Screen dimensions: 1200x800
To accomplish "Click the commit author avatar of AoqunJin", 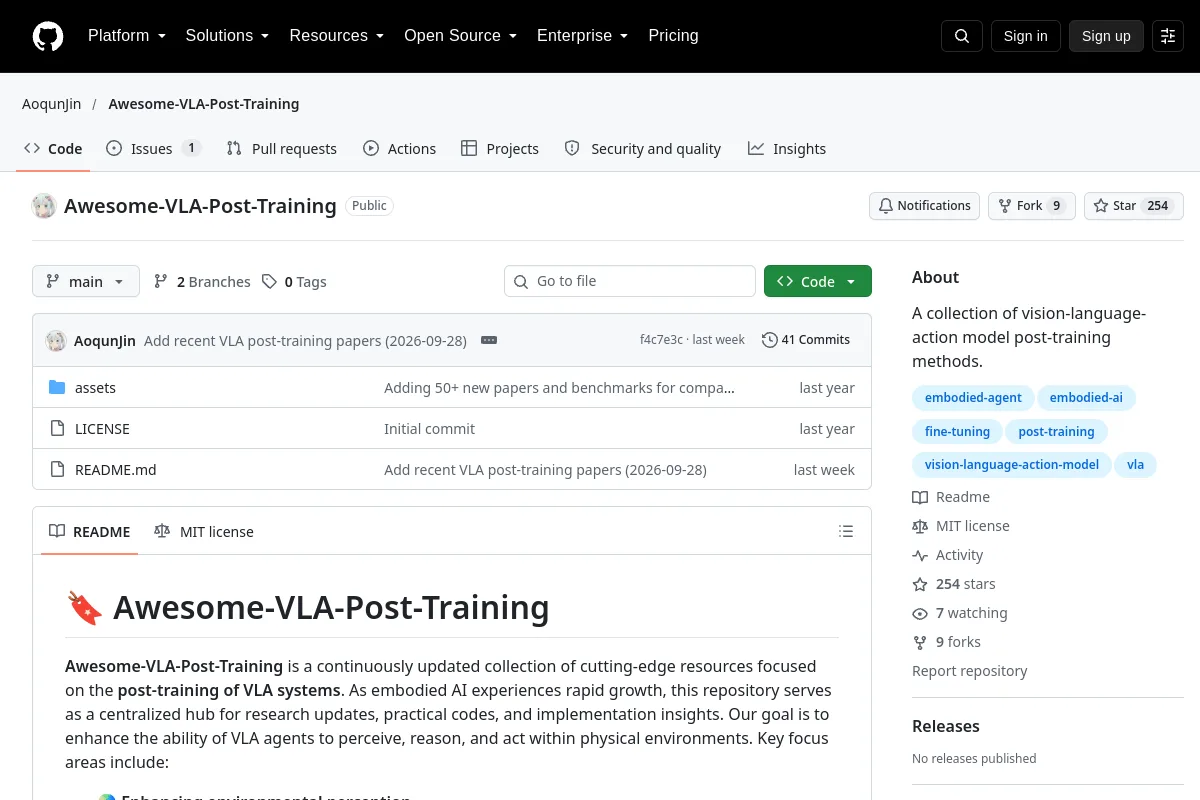I will [x=56, y=340].
